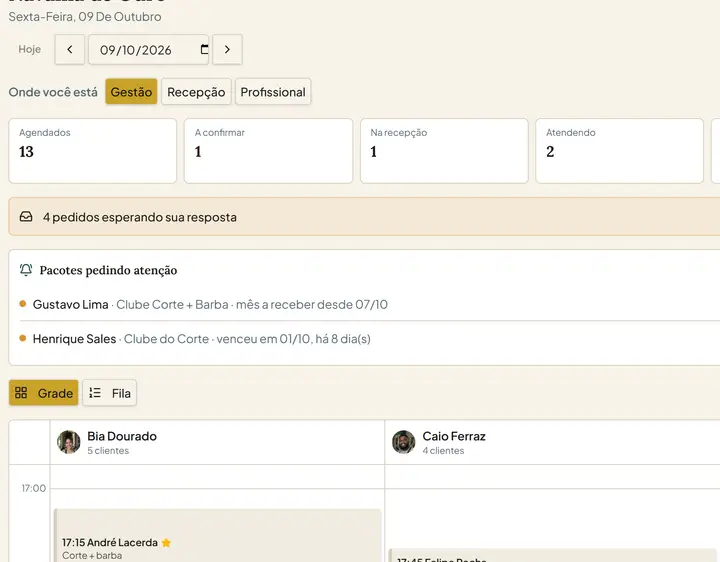This screenshot has width=720, height=562.
Task: Click the orange dot beside Gustavo Lima
Action: (x=22, y=303)
